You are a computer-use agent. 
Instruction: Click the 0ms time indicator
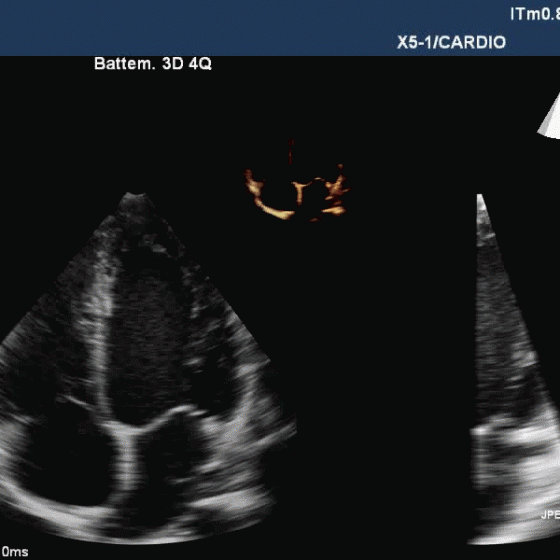(15, 551)
